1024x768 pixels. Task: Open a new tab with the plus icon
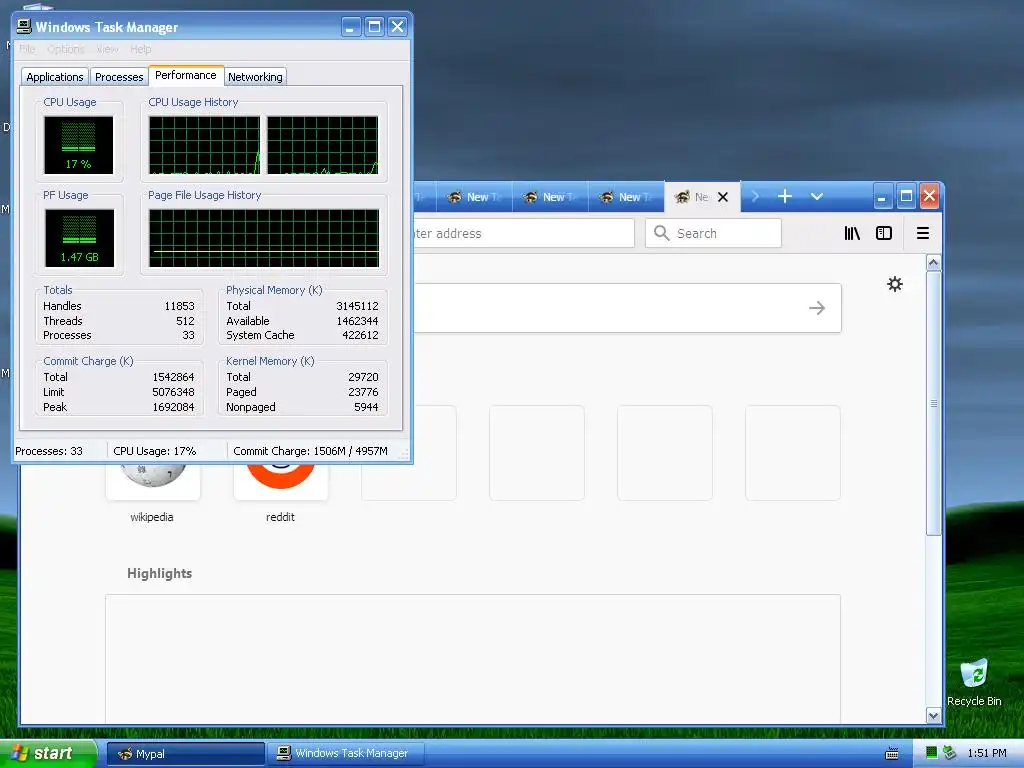coord(785,197)
